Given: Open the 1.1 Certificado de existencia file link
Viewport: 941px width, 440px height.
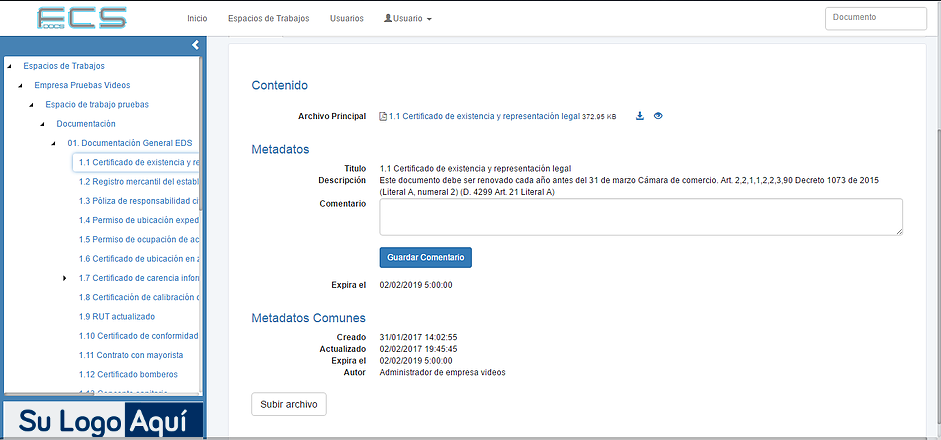Looking at the screenshot, I should (484, 116).
